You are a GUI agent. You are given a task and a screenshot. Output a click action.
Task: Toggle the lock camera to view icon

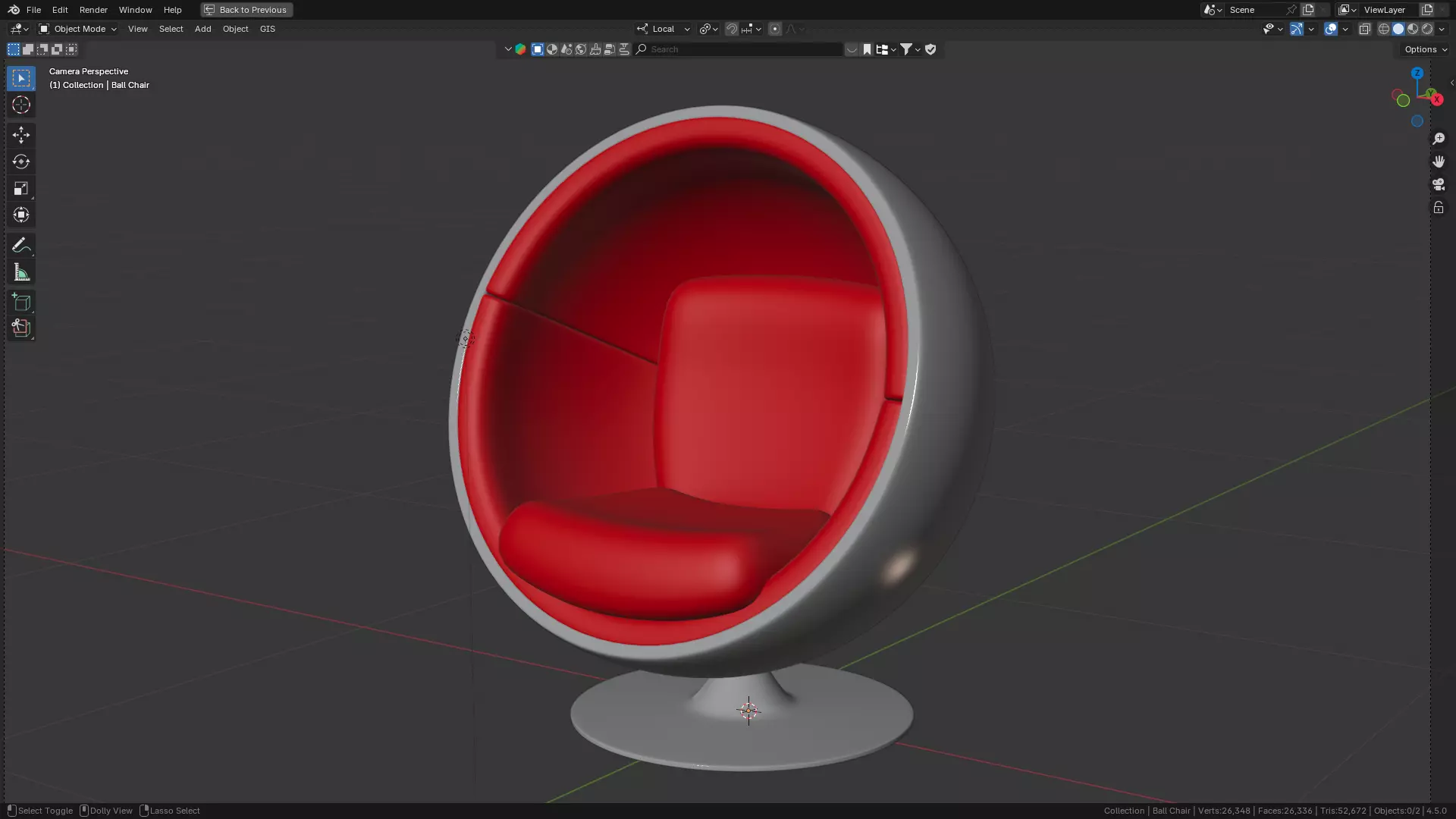(x=1439, y=207)
